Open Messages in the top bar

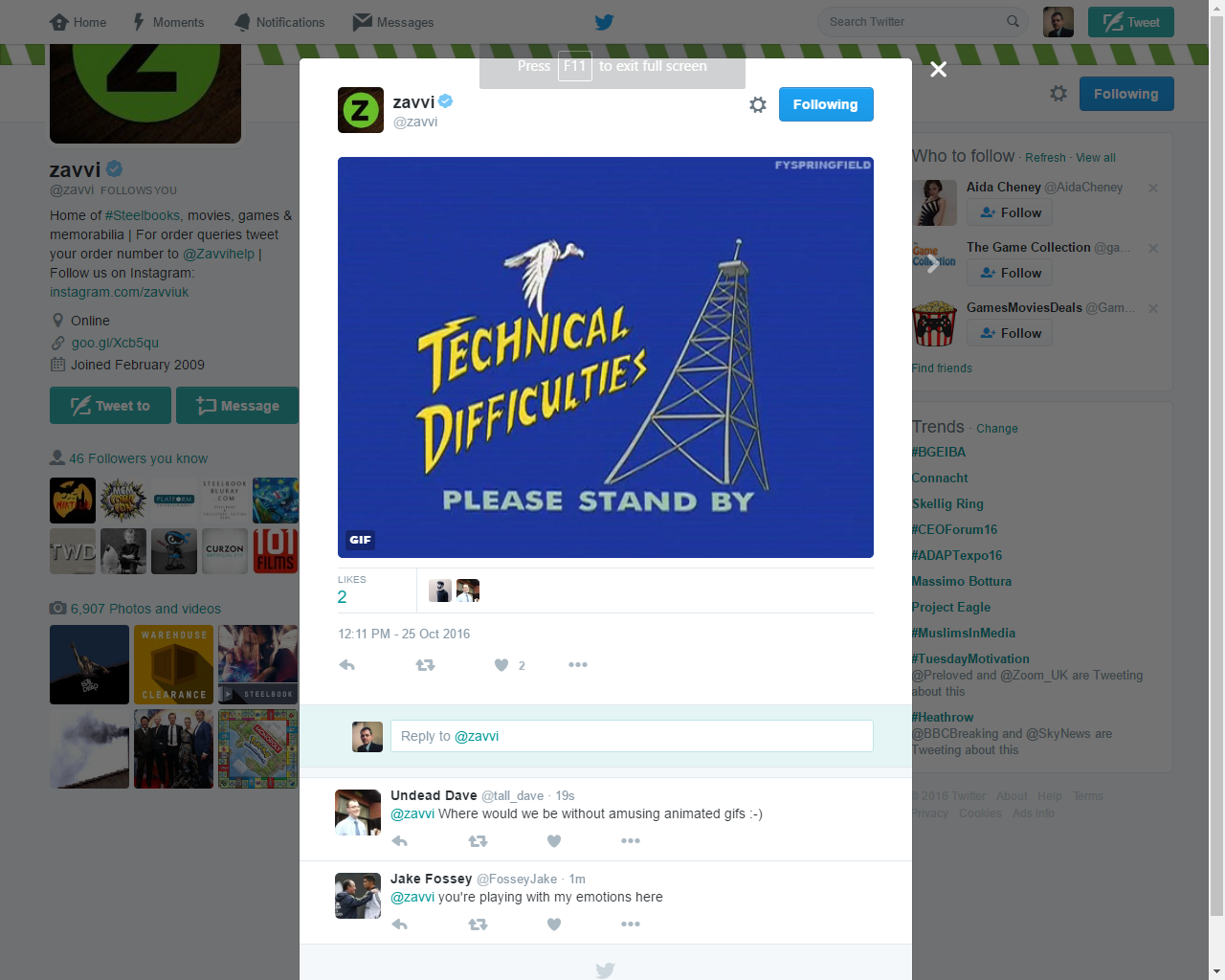[393, 22]
